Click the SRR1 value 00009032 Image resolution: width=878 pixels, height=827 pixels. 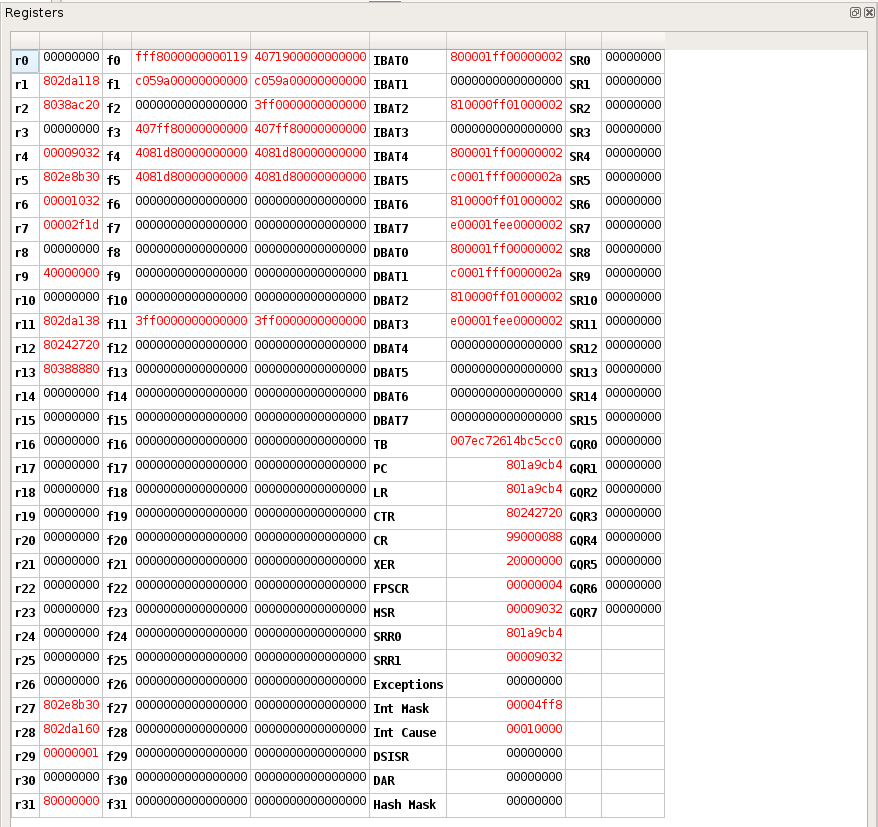tap(534, 657)
